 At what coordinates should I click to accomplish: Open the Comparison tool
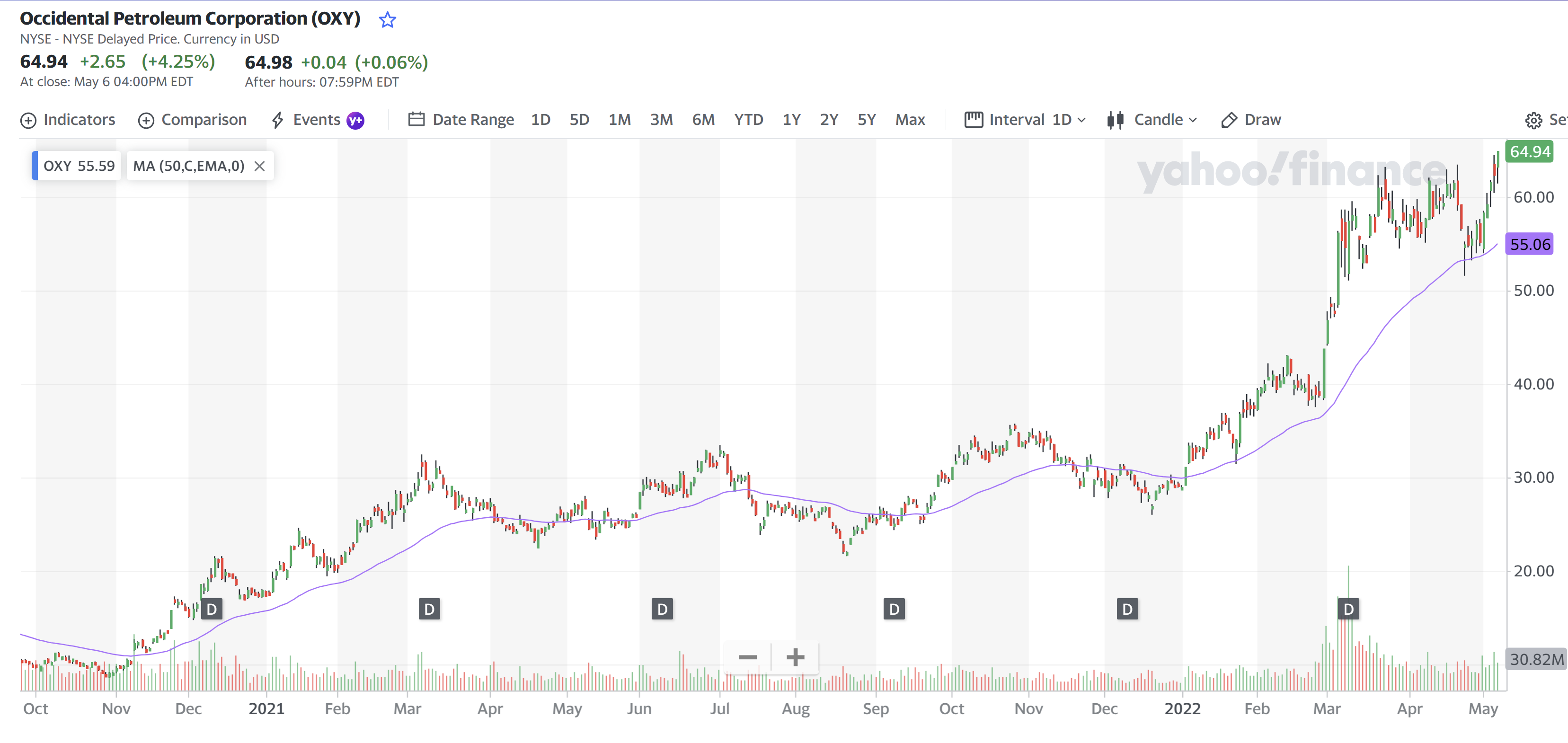click(192, 120)
